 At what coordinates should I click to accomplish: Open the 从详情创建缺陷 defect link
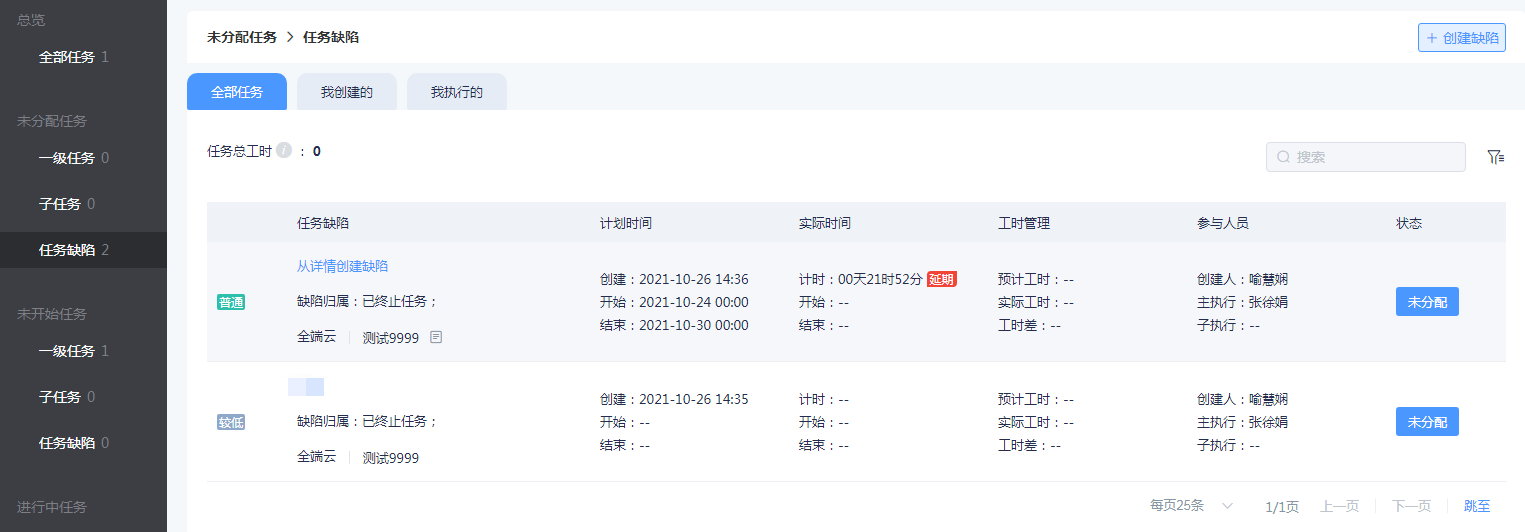click(342, 266)
